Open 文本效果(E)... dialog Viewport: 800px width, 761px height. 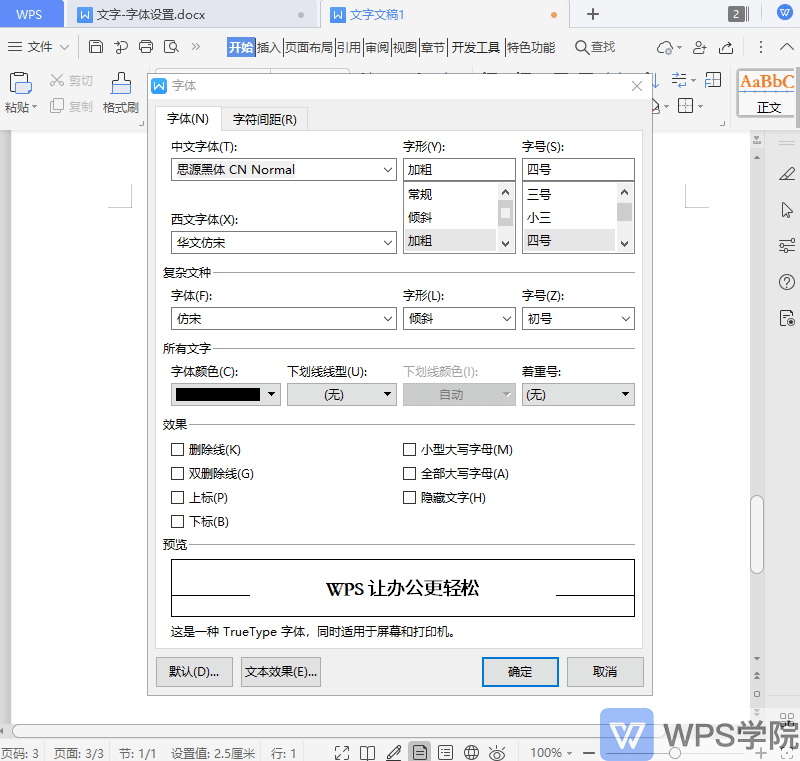281,672
